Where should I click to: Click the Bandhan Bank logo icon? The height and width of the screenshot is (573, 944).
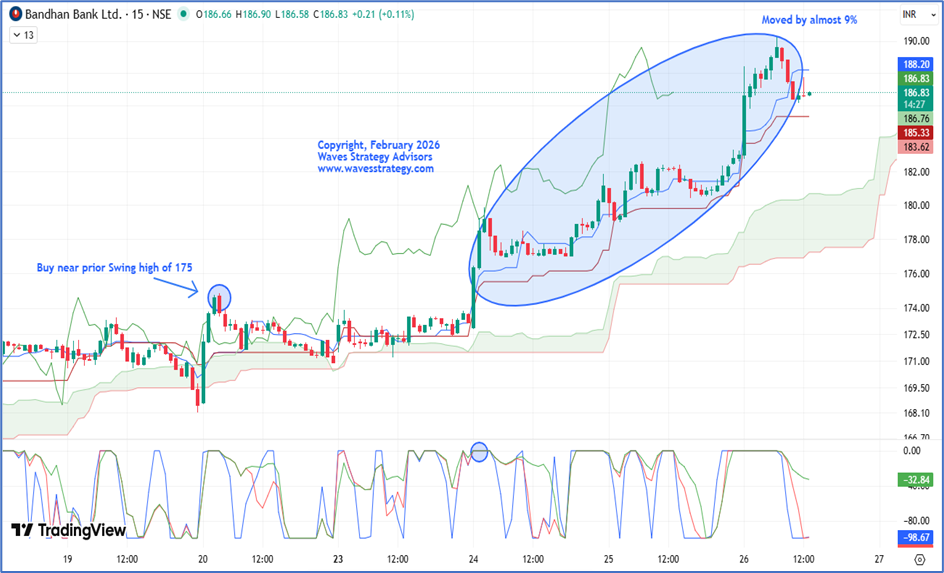pyautogui.click(x=16, y=13)
